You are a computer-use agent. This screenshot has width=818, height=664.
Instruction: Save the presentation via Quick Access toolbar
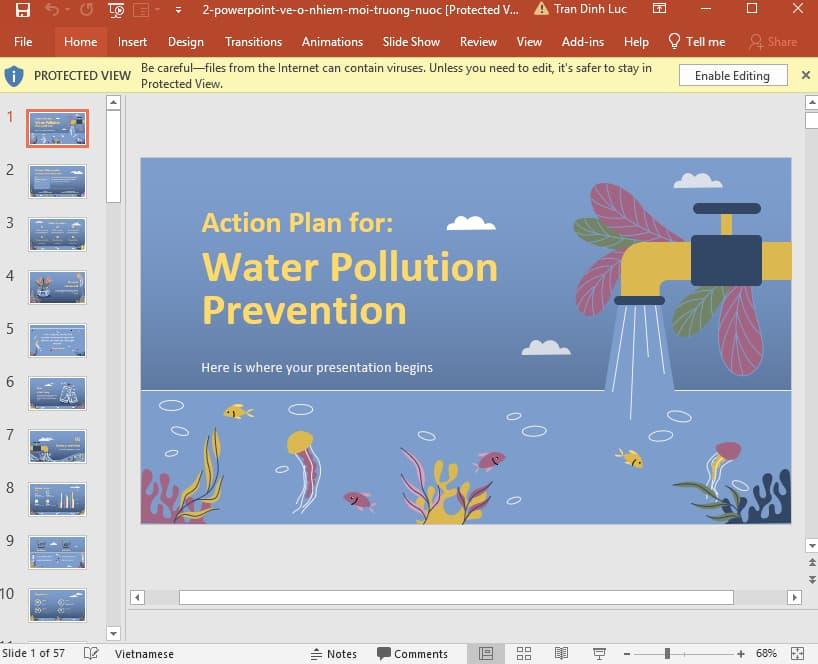24,10
